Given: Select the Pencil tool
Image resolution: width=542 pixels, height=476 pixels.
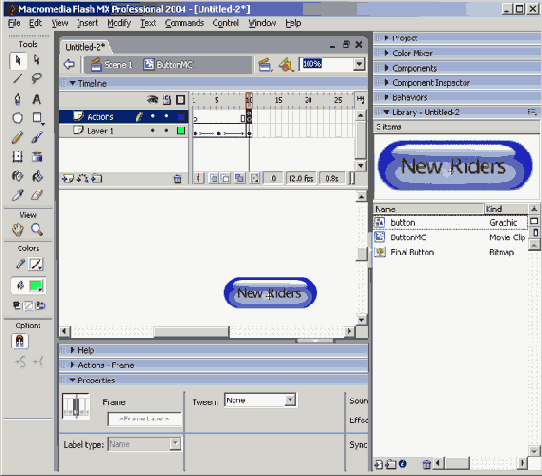Looking at the screenshot, I should click(17, 137).
